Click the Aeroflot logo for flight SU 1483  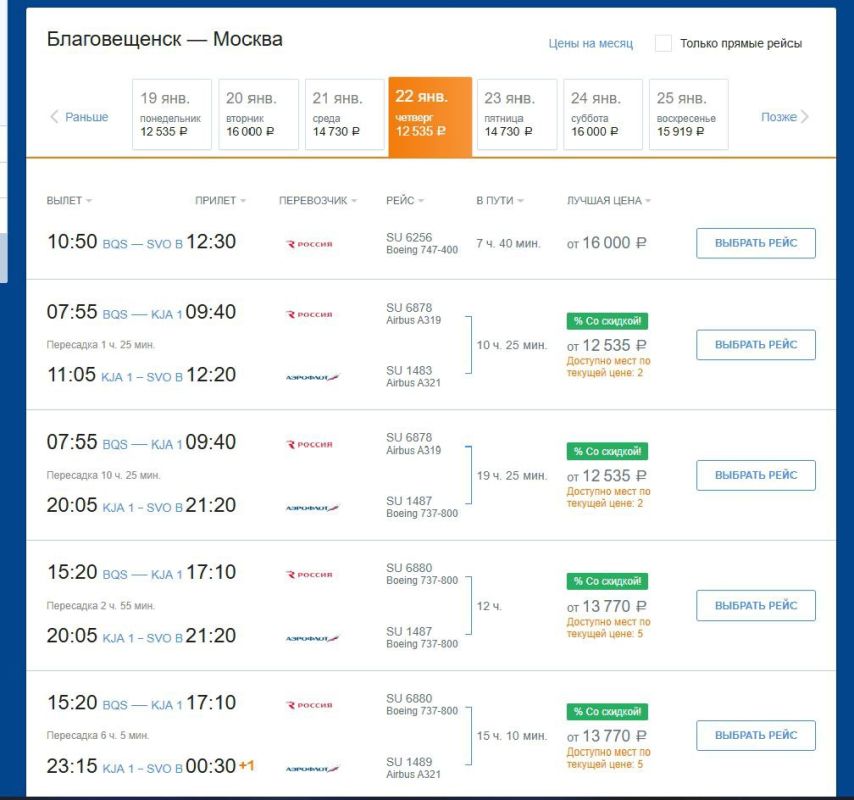[312, 377]
